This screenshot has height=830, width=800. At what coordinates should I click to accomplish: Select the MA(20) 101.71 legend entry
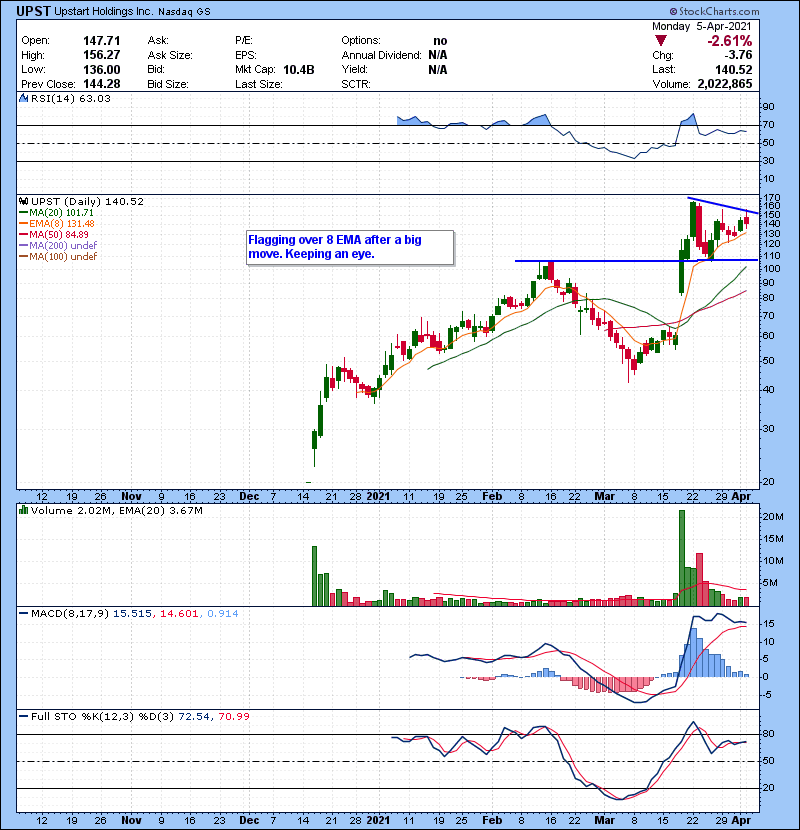pos(57,212)
